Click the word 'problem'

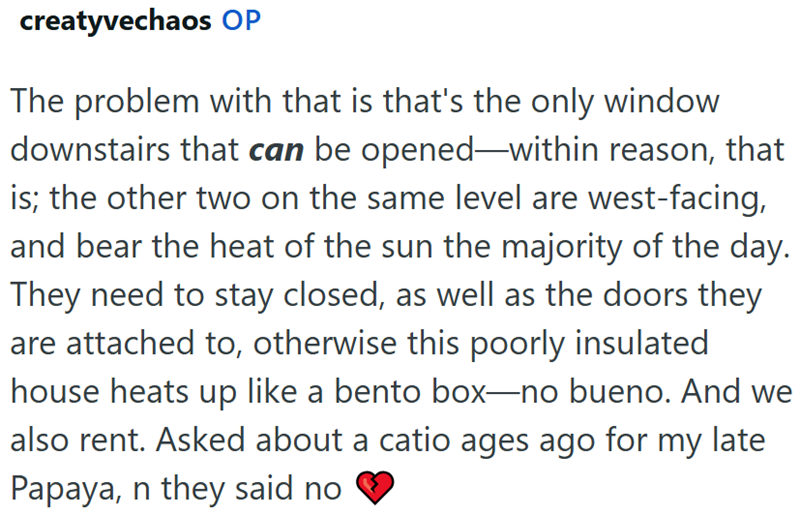coord(136,102)
